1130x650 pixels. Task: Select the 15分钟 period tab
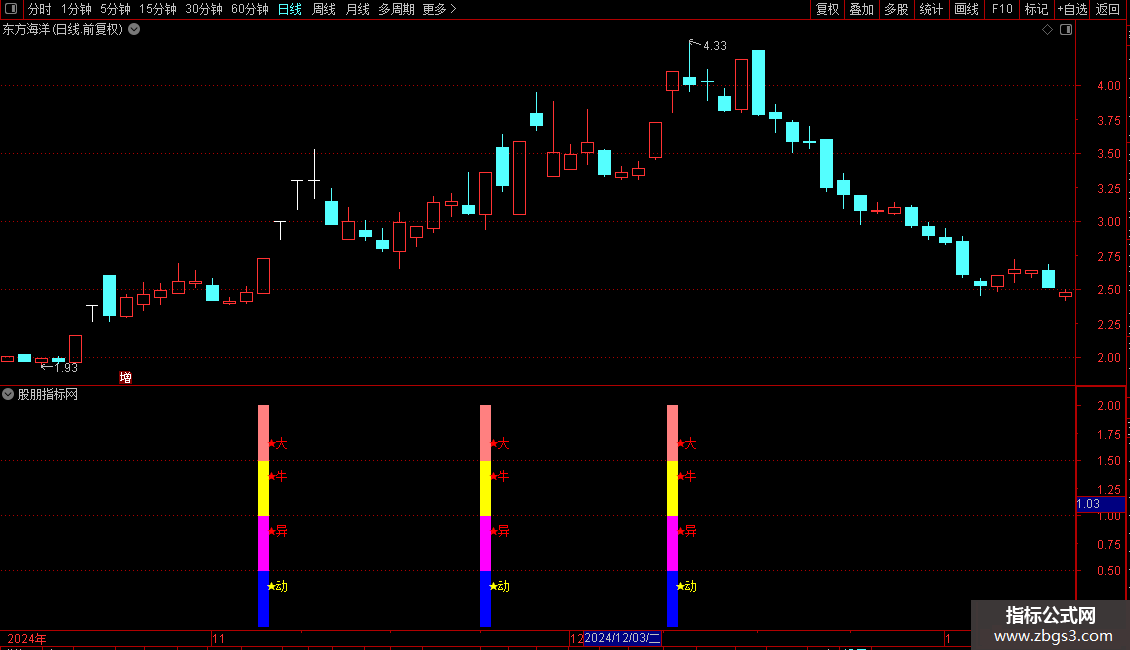click(158, 9)
